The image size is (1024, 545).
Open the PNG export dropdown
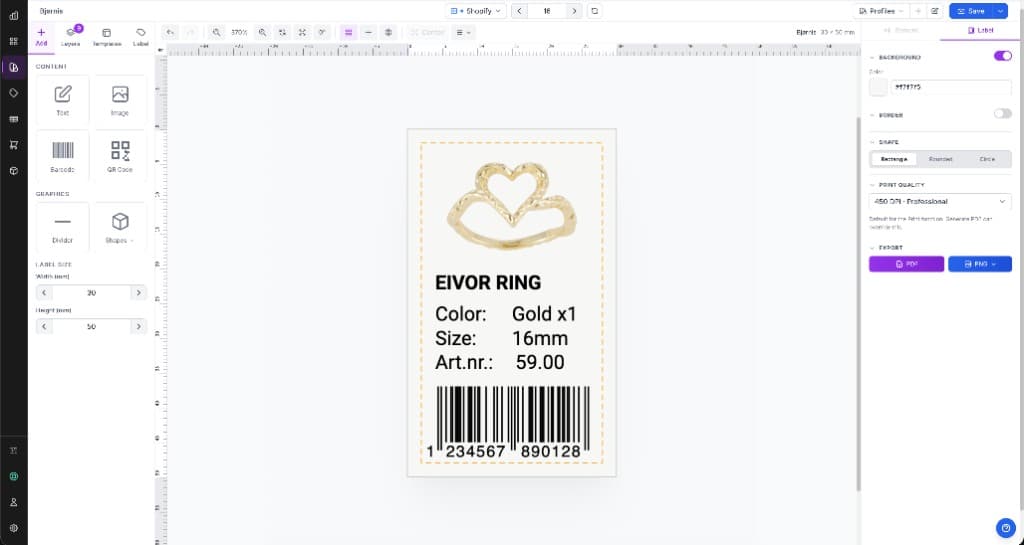click(x=980, y=264)
